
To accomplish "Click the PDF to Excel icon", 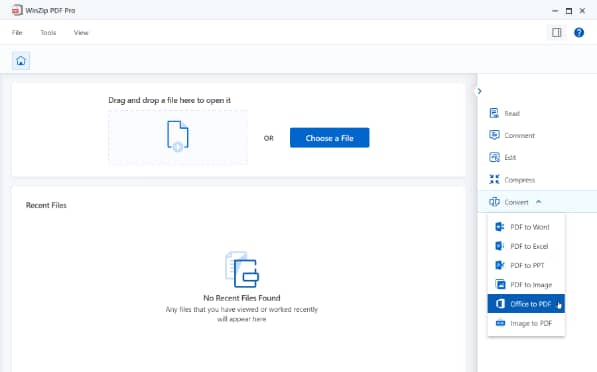I will click(500, 246).
